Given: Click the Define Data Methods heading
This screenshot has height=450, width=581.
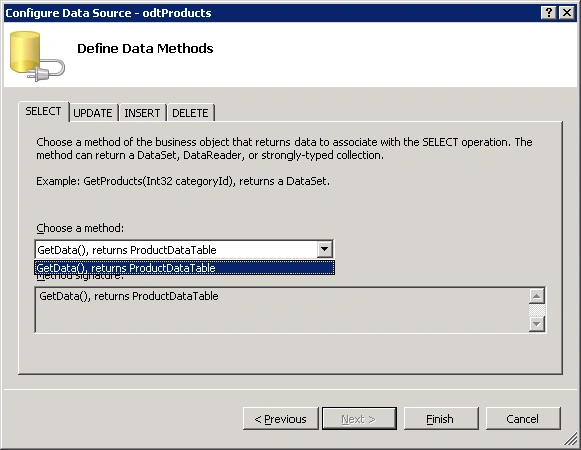Looking at the screenshot, I should coord(145,49).
